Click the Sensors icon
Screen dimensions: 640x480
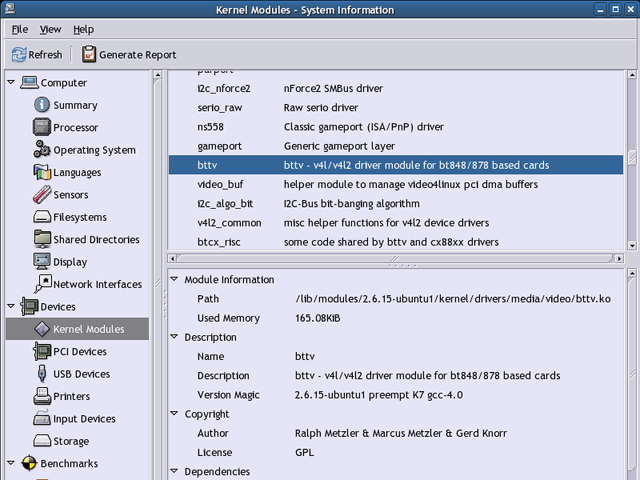click(x=42, y=195)
